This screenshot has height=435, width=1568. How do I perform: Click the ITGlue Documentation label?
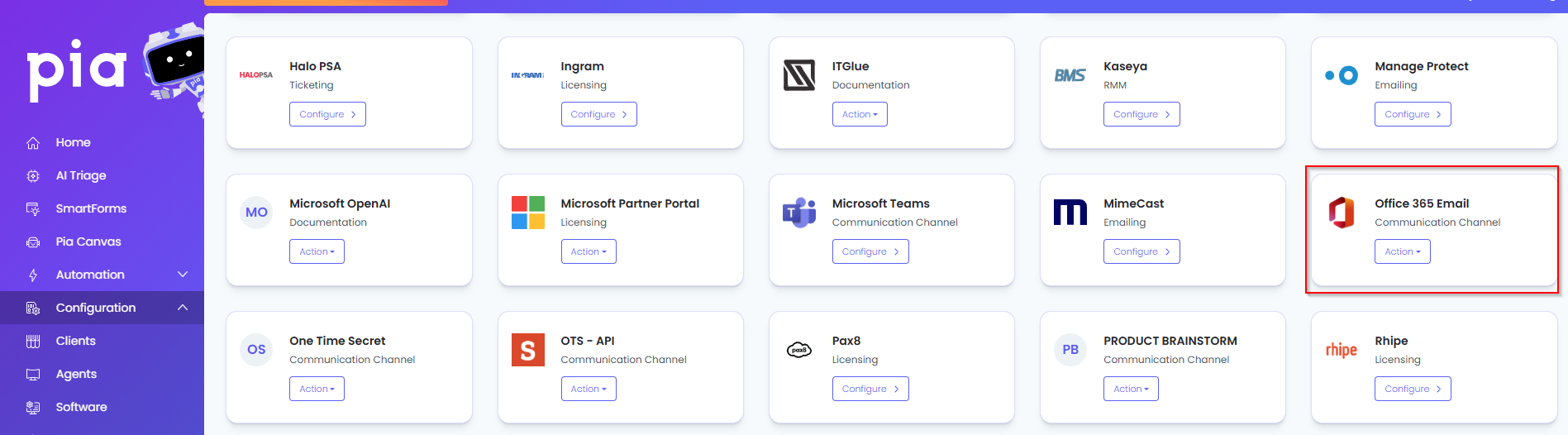pyautogui.click(x=870, y=85)
